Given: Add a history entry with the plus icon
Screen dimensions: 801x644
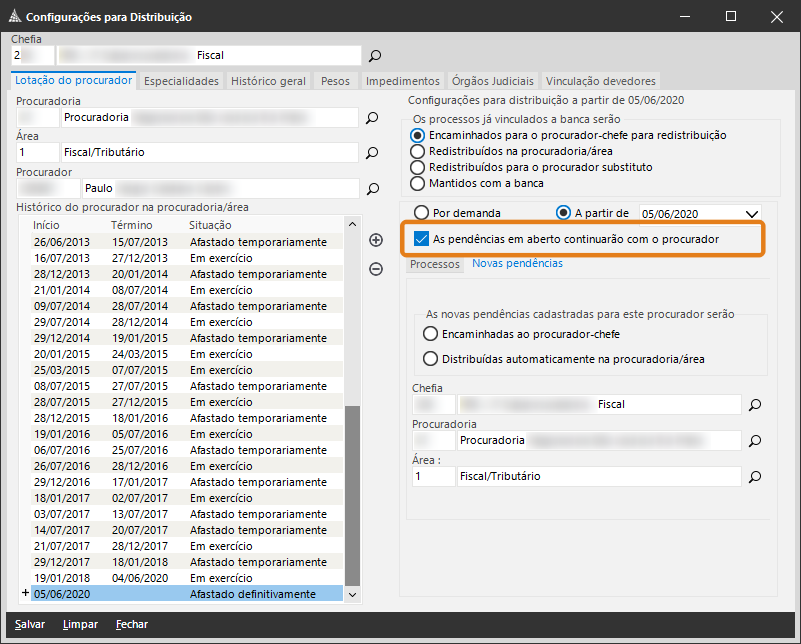Looking at the screenshot, I should point(376,240).
